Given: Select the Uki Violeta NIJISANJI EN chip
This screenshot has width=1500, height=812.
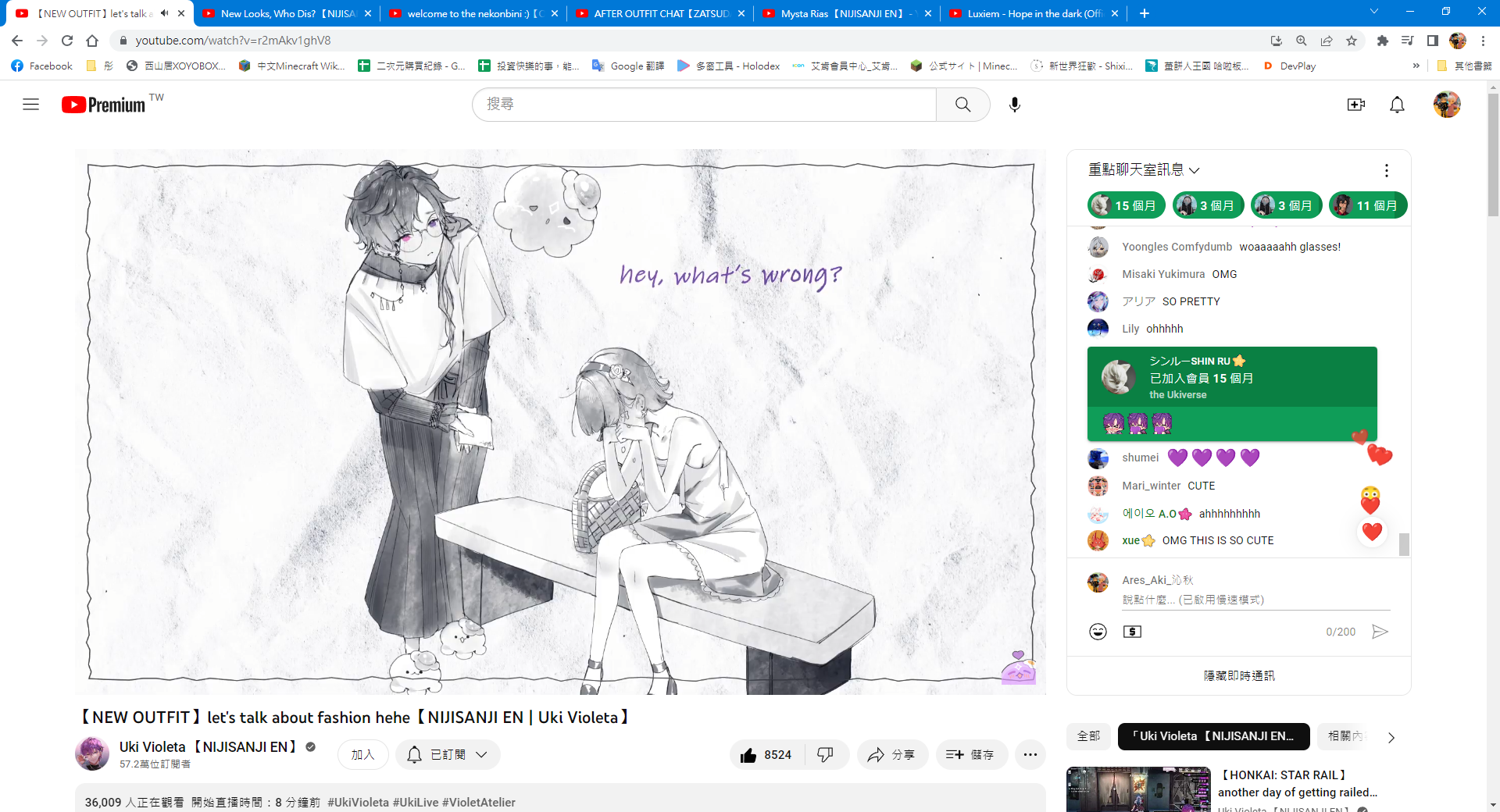Looking at the screenshot, I should click(1213, 736).
